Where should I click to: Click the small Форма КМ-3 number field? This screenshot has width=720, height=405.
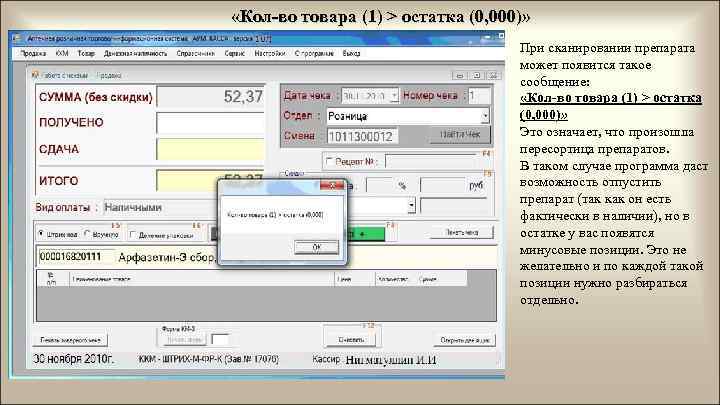[220, 340]
